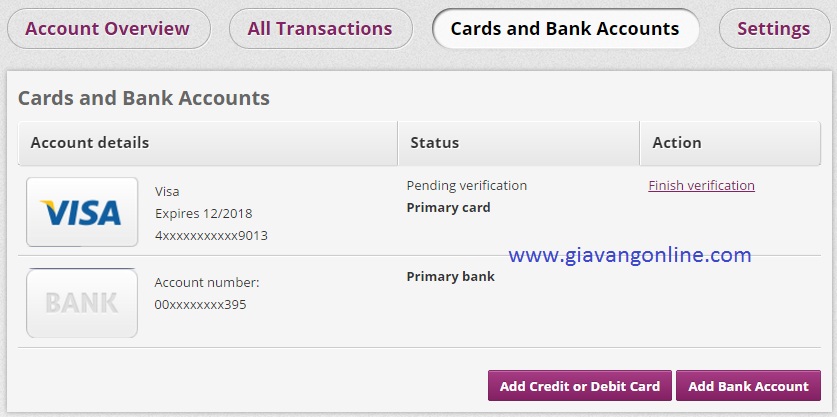Click the Add Bank Account button

pos(748,385)
